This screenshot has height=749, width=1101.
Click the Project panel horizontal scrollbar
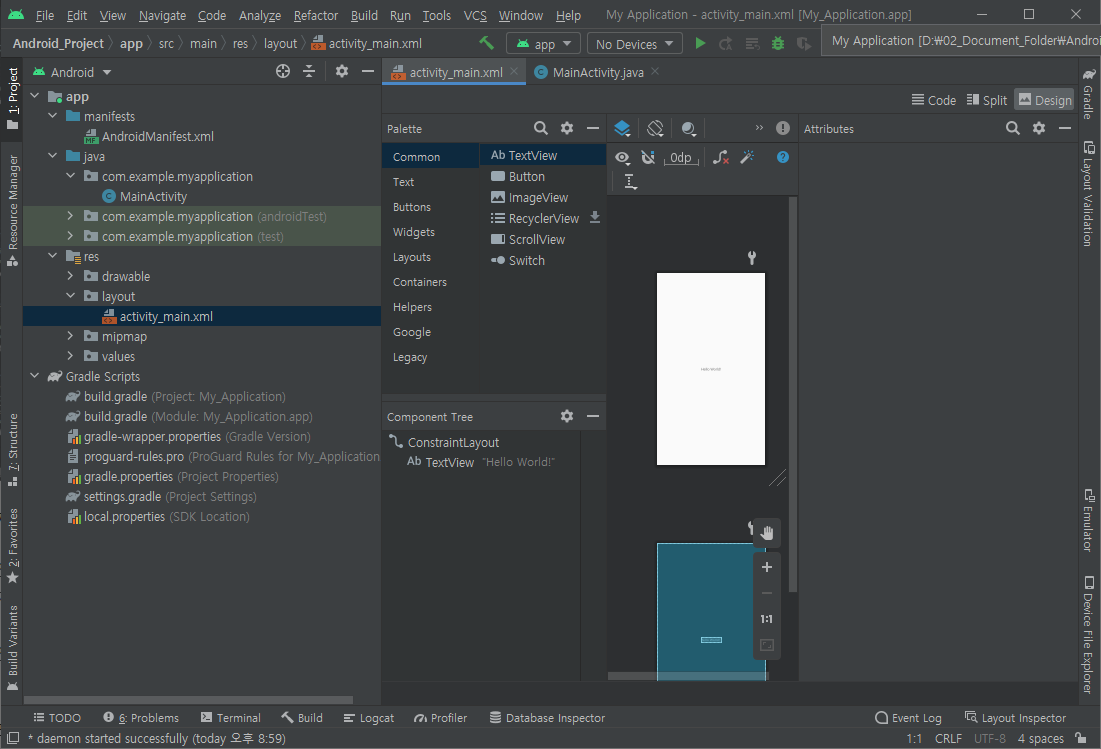188,699
